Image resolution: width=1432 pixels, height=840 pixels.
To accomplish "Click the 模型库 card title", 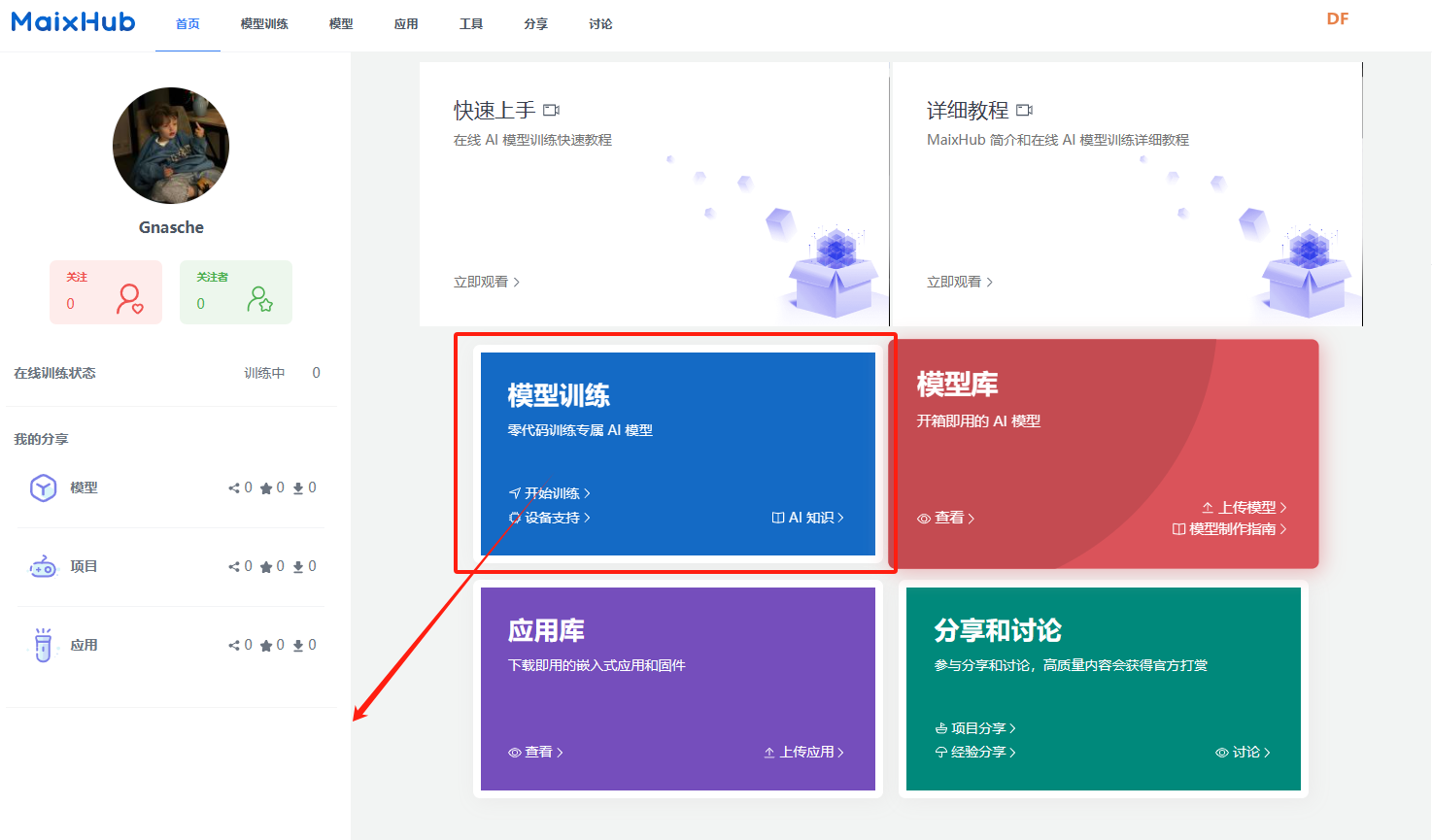I will tap(958, 385).
